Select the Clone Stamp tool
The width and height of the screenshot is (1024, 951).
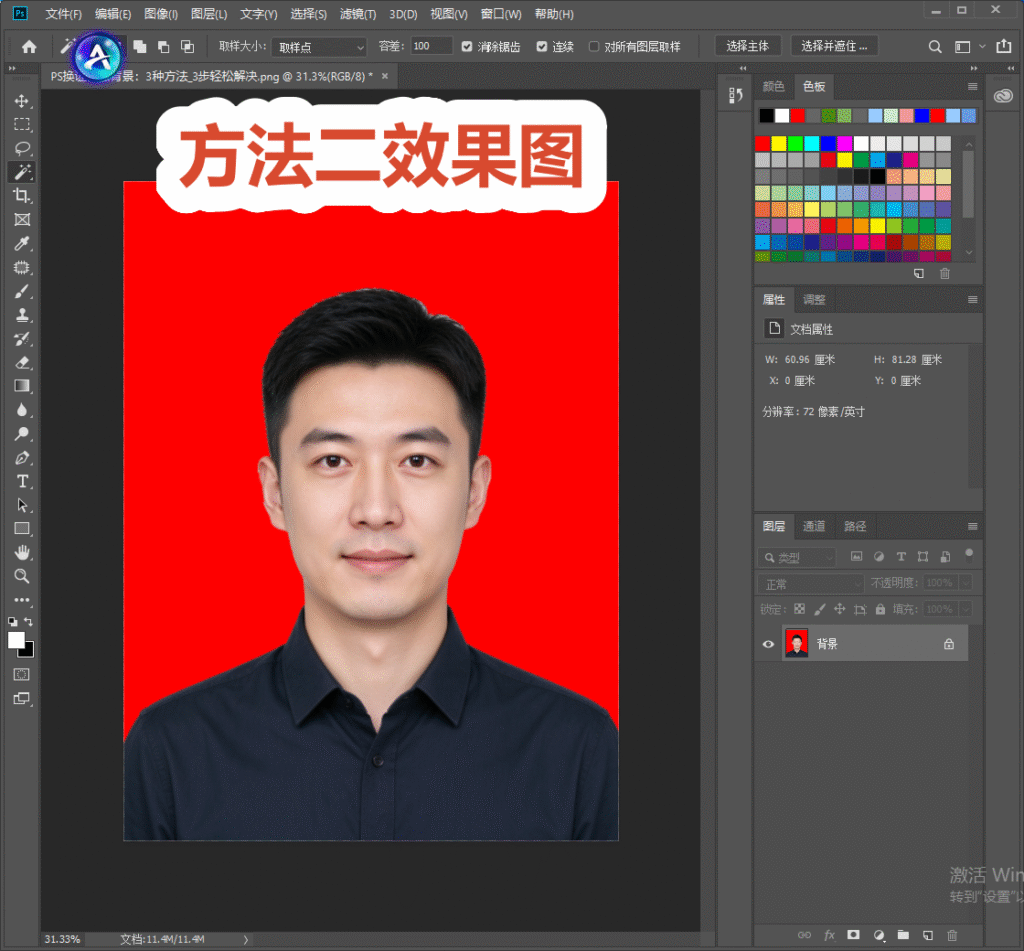point(22,315)
